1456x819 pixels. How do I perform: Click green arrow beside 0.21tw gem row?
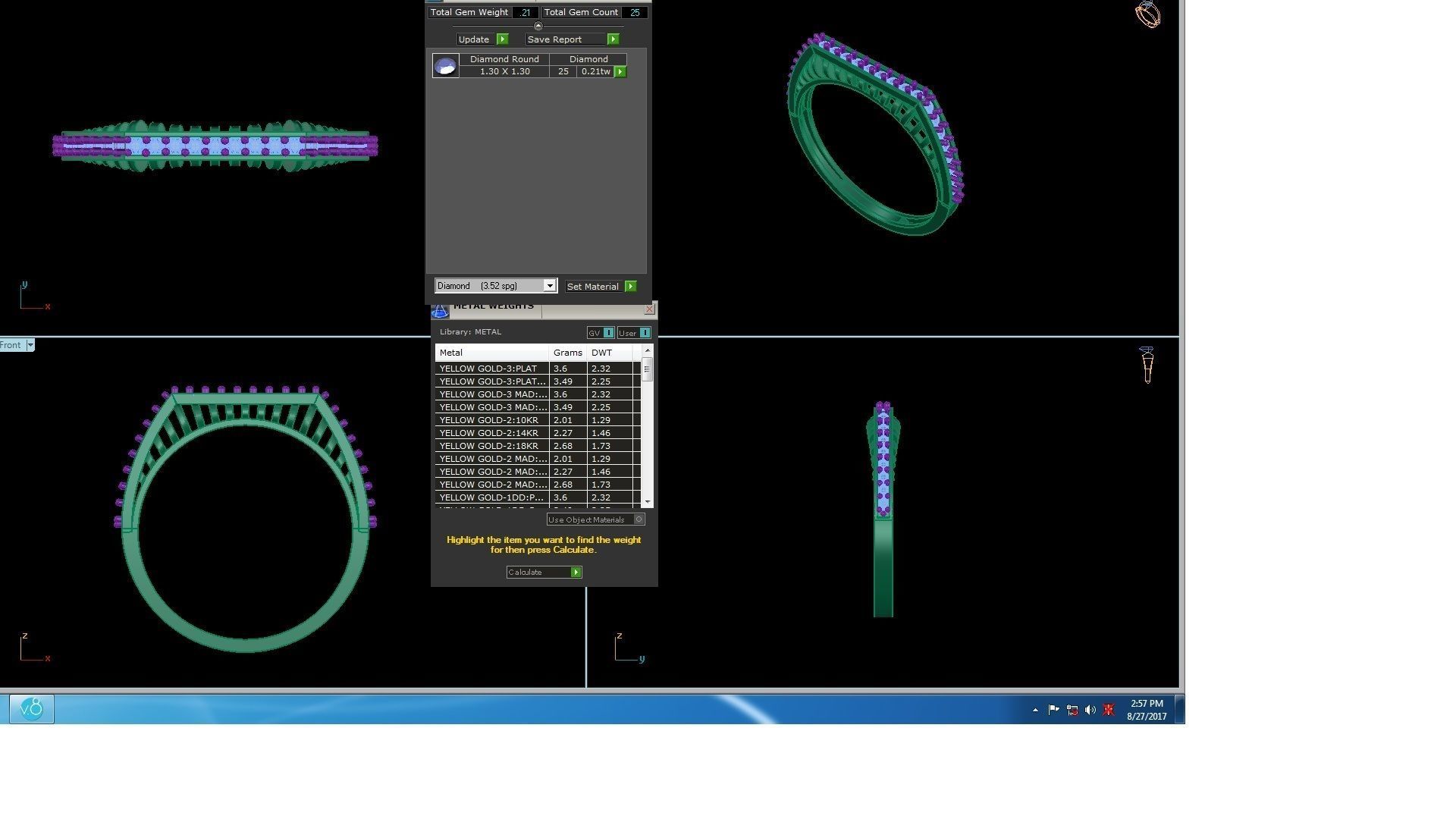[620, 71]
